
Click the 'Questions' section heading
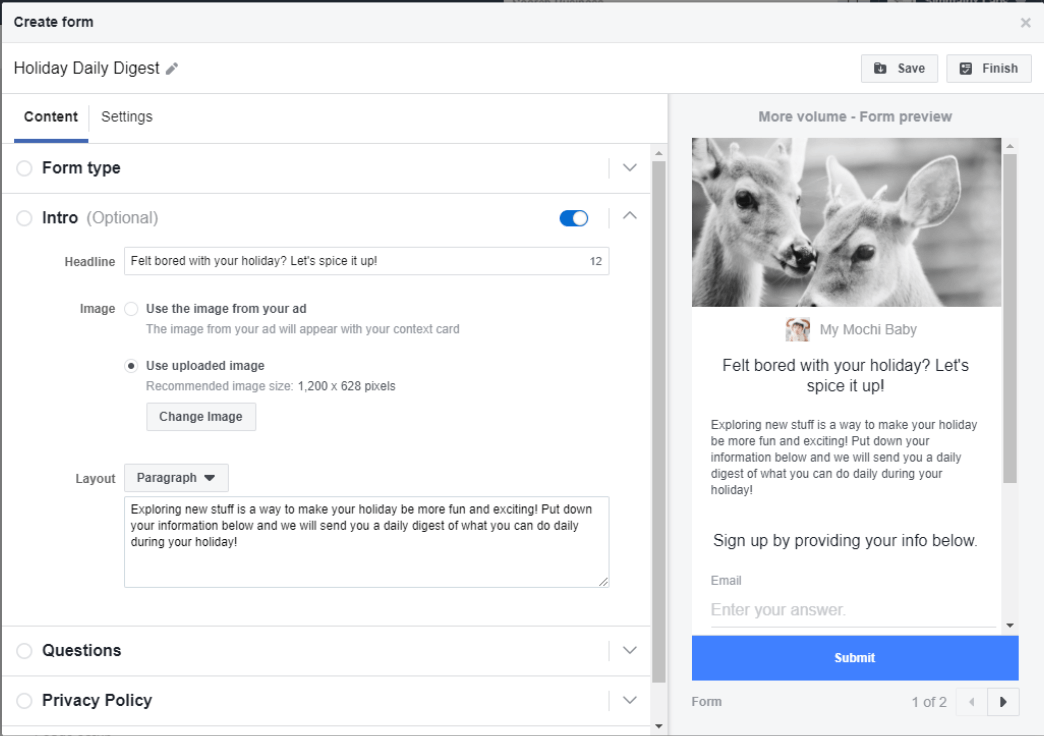tap(82, 650)
